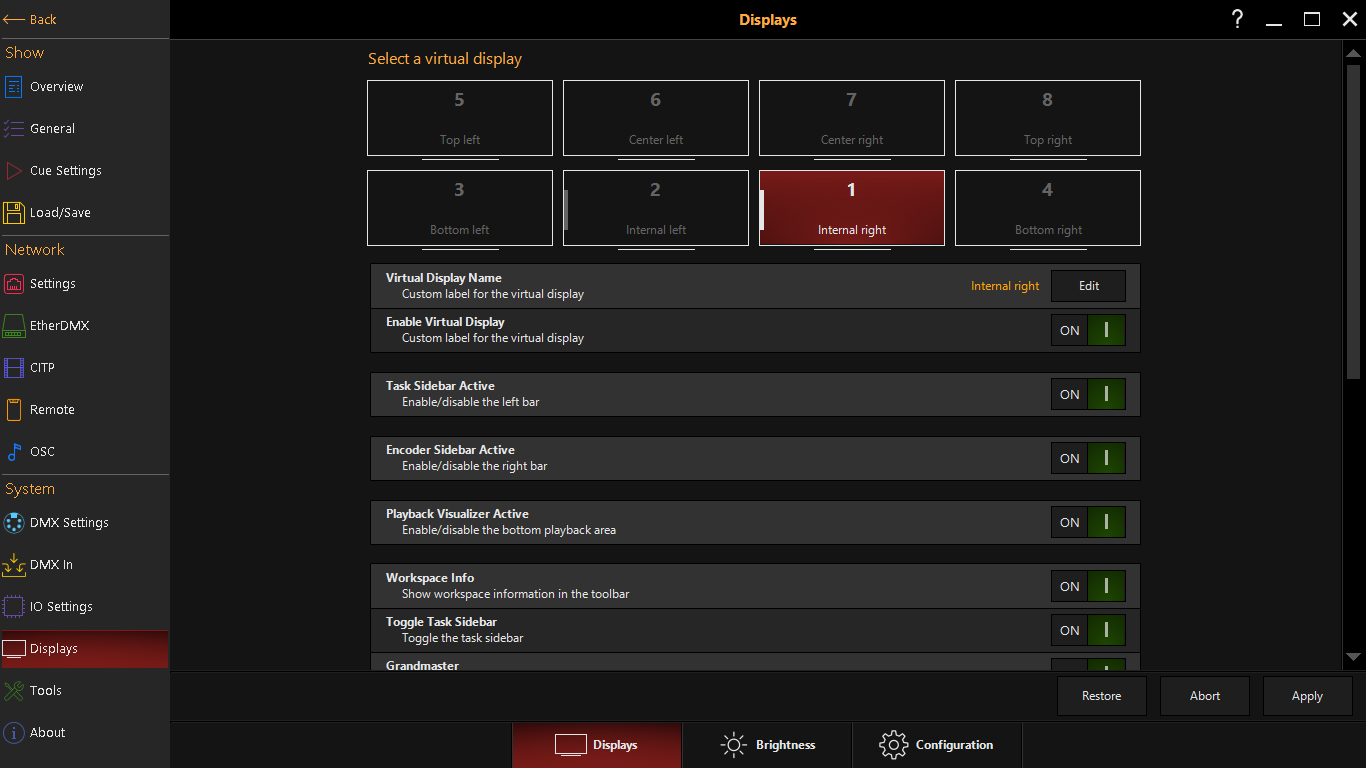This screenshot has height=768, width=1366.
Task: Switch to the Brightness tab
Action: pos(767,745)
